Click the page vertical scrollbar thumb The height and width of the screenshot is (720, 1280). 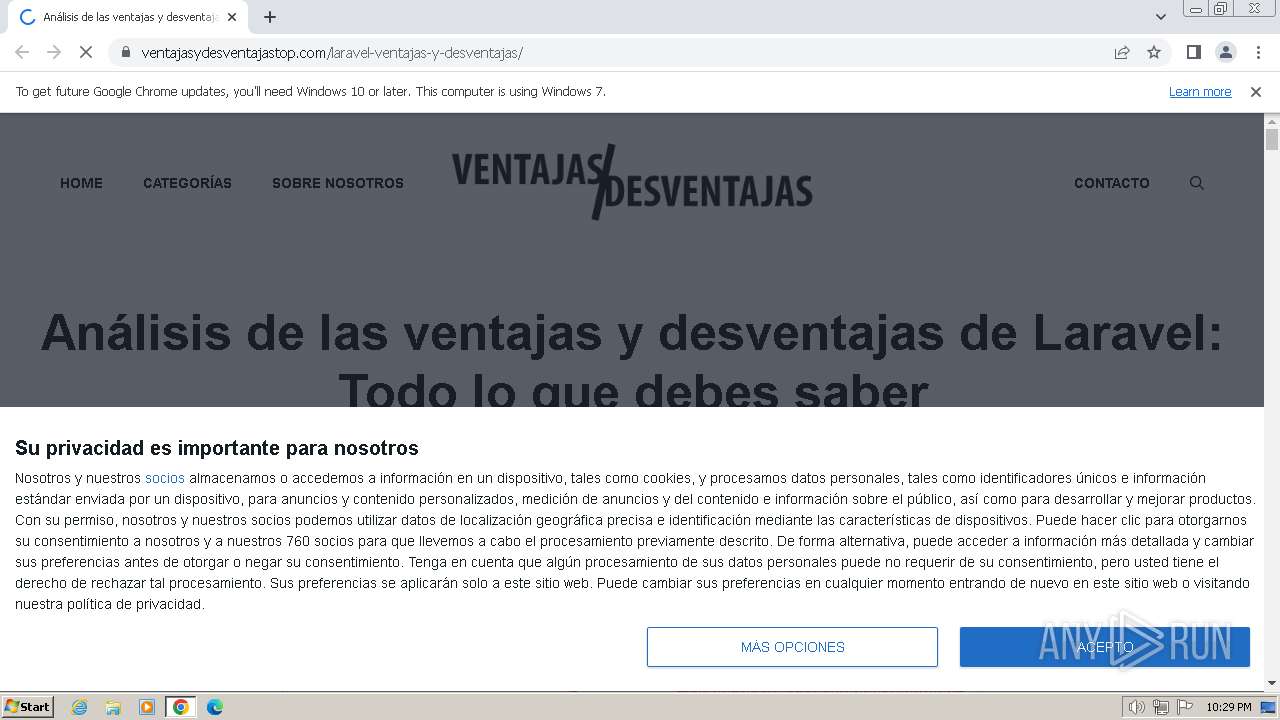point(1272,139)
